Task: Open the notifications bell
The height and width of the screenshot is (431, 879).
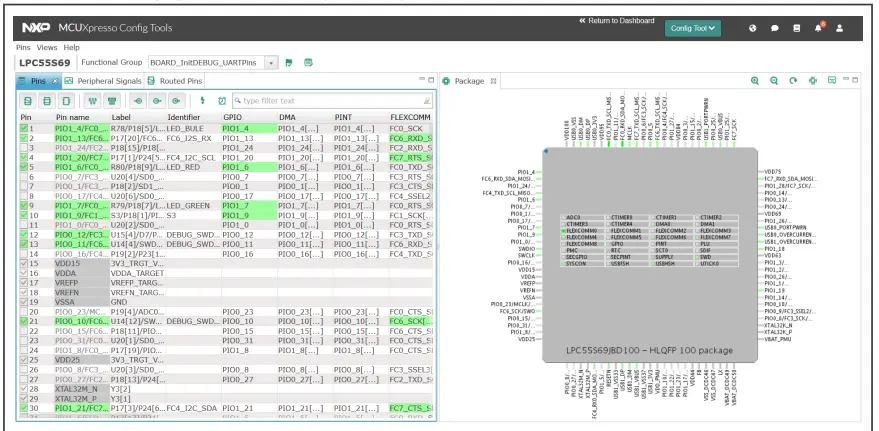Action: [x=818, y=28]
